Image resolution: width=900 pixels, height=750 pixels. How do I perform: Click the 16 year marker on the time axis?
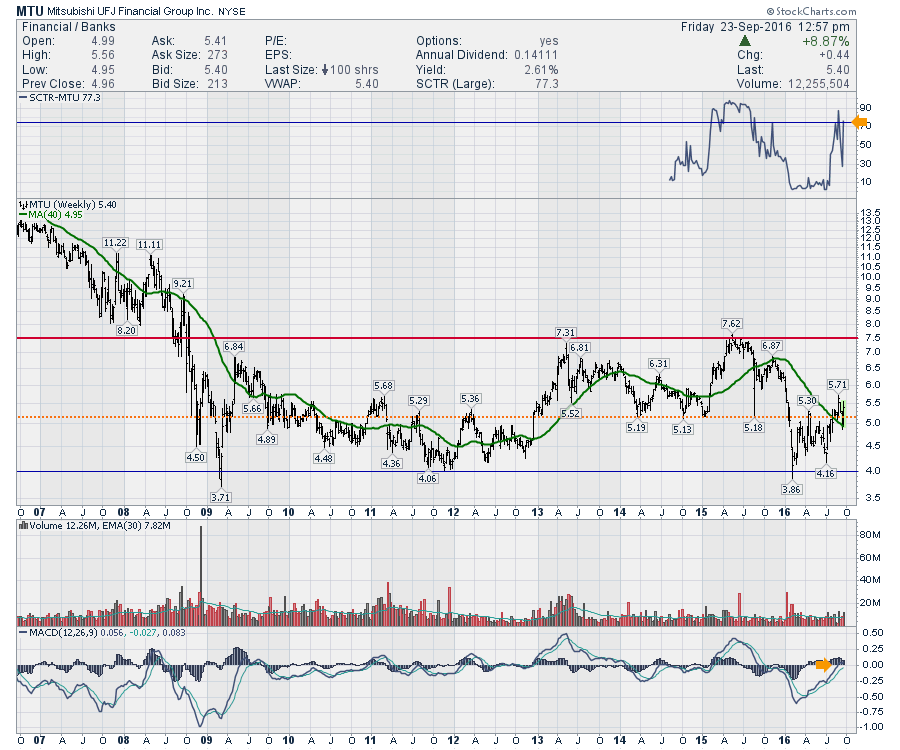coord(785,741)
